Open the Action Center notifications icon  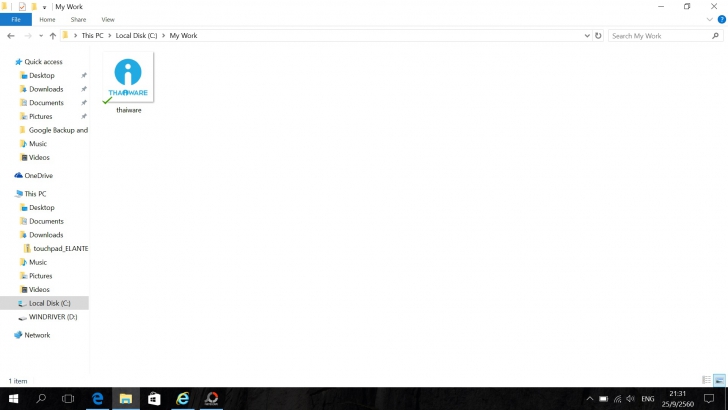click(708, 398)
